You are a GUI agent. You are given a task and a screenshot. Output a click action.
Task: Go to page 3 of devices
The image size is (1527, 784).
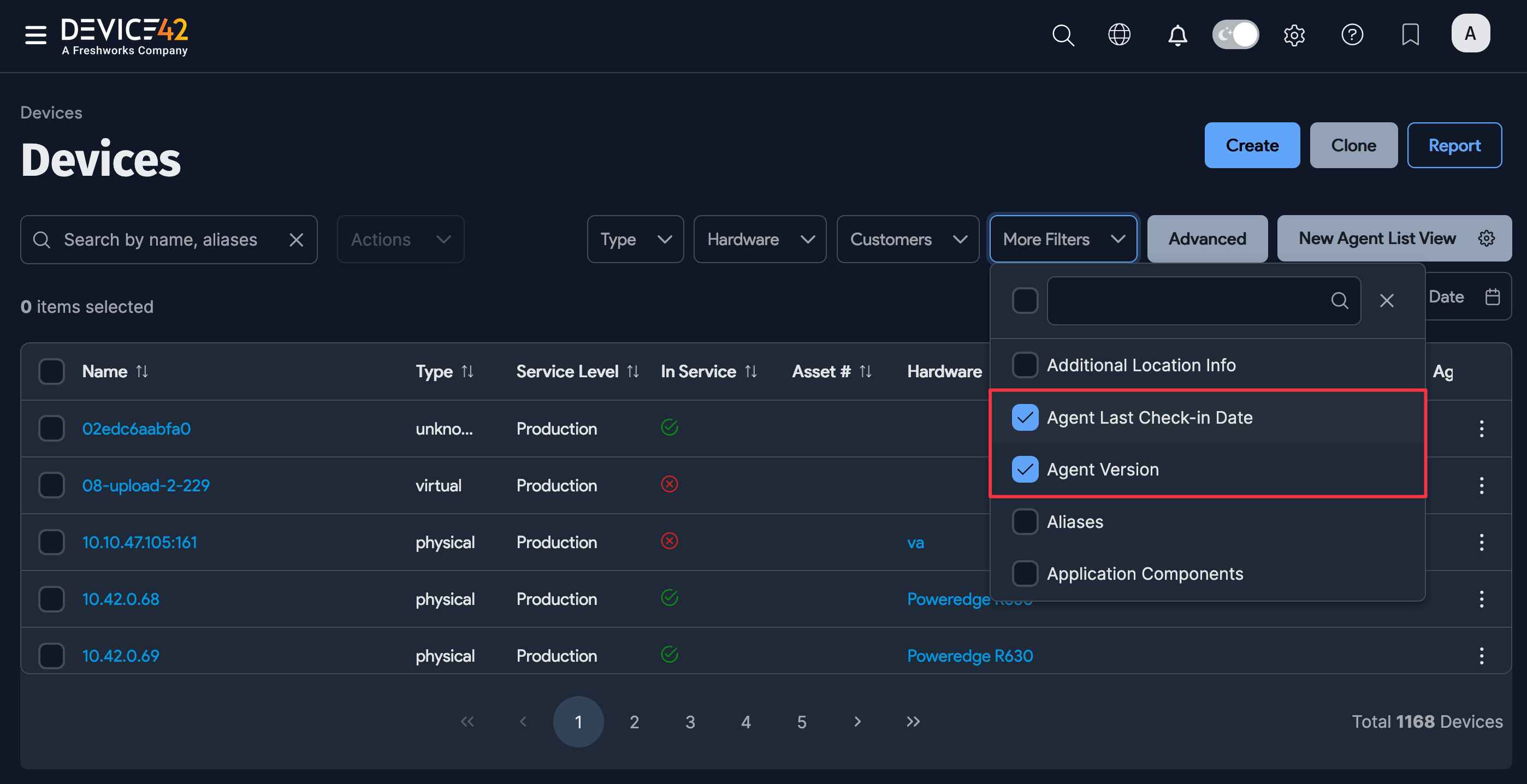coord(690,722)
